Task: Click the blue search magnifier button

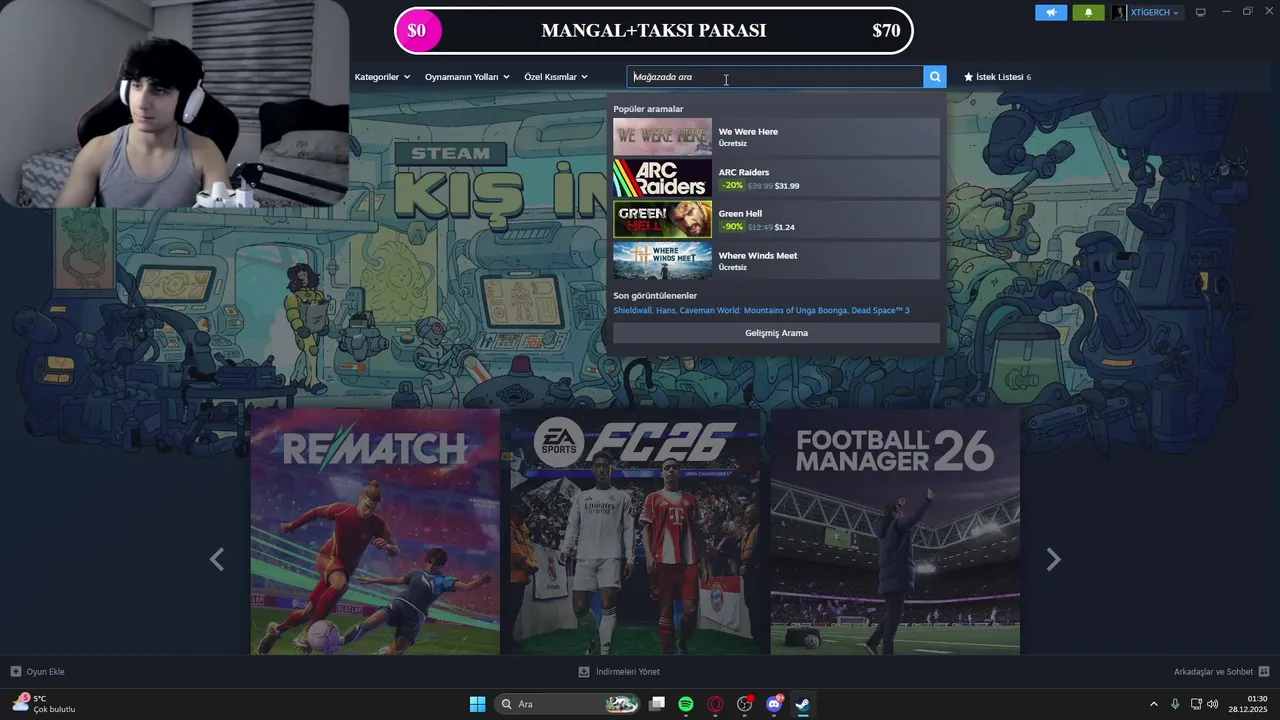Action: point(935,77)
